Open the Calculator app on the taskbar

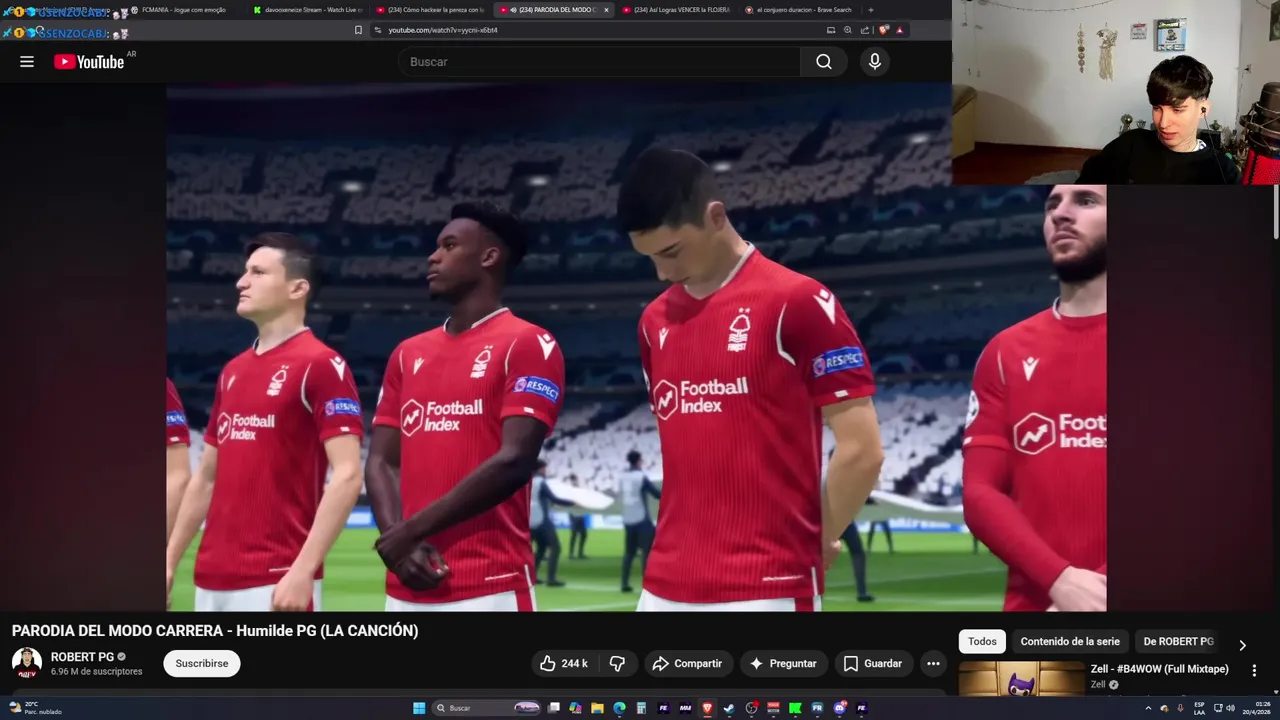pyautogui.click(x=641, y=708)
